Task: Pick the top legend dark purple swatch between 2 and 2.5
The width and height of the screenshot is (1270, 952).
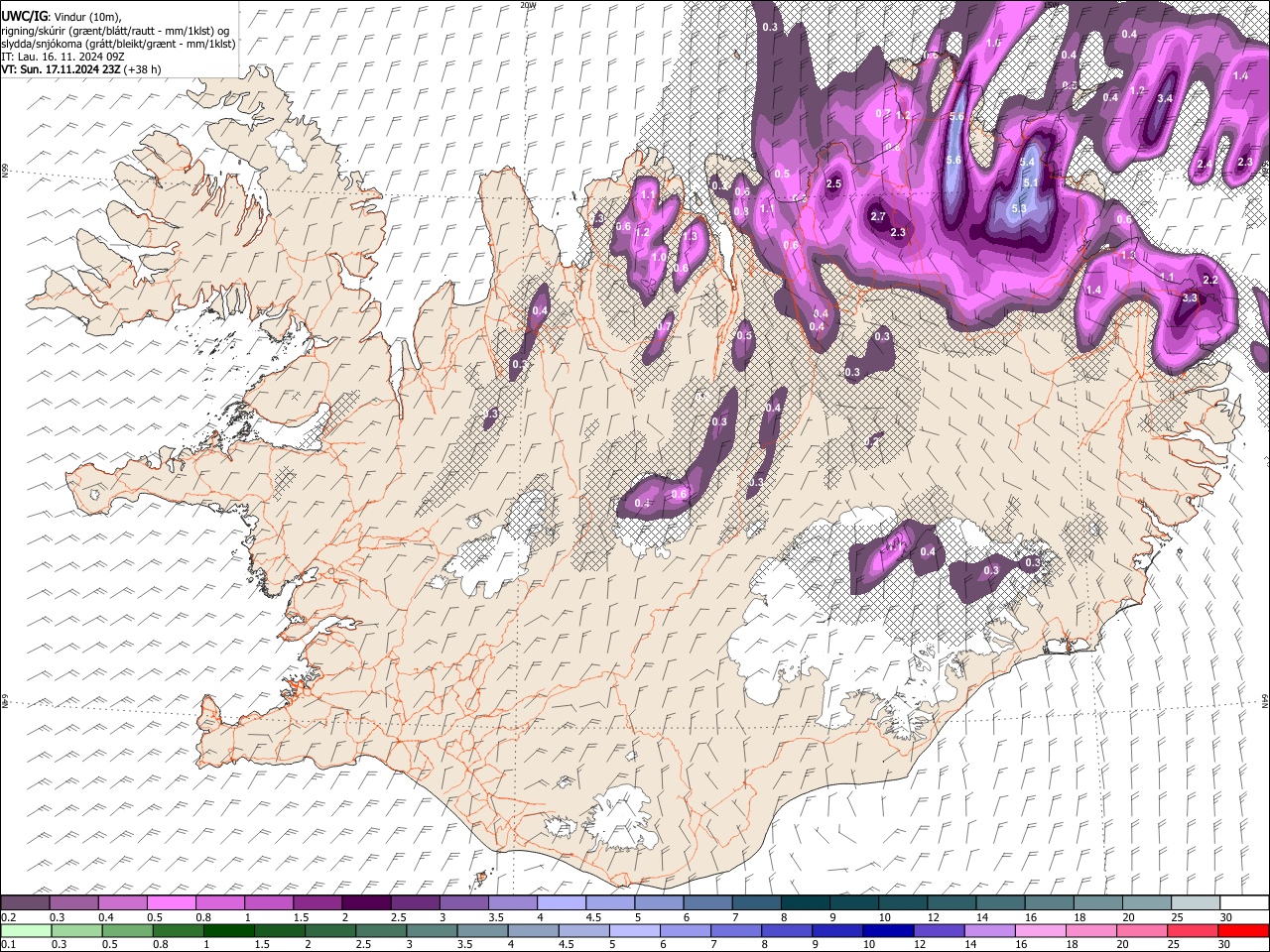Action: (x=366, y=902)
